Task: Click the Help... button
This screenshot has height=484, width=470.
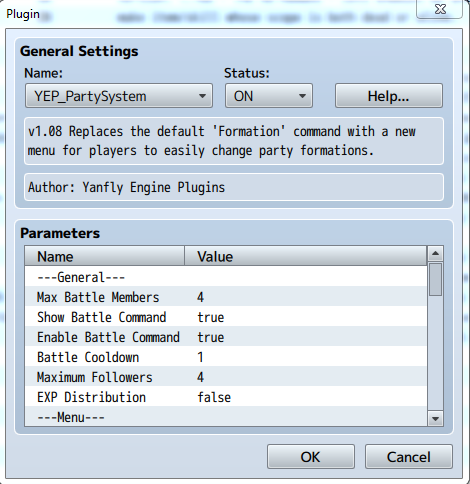Action: click(x=389, y=96)
